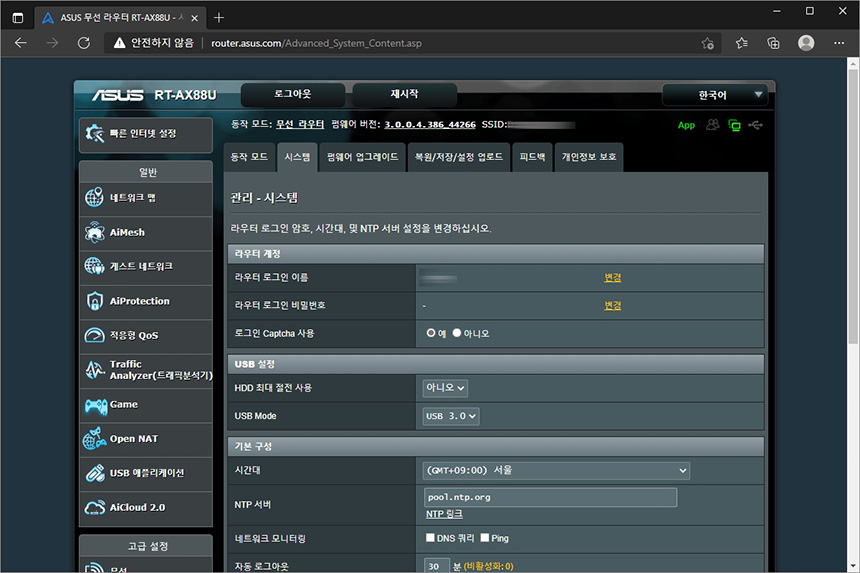860x573 pixels.
Task: Open a new browser tab
Action: pos(219,18)
